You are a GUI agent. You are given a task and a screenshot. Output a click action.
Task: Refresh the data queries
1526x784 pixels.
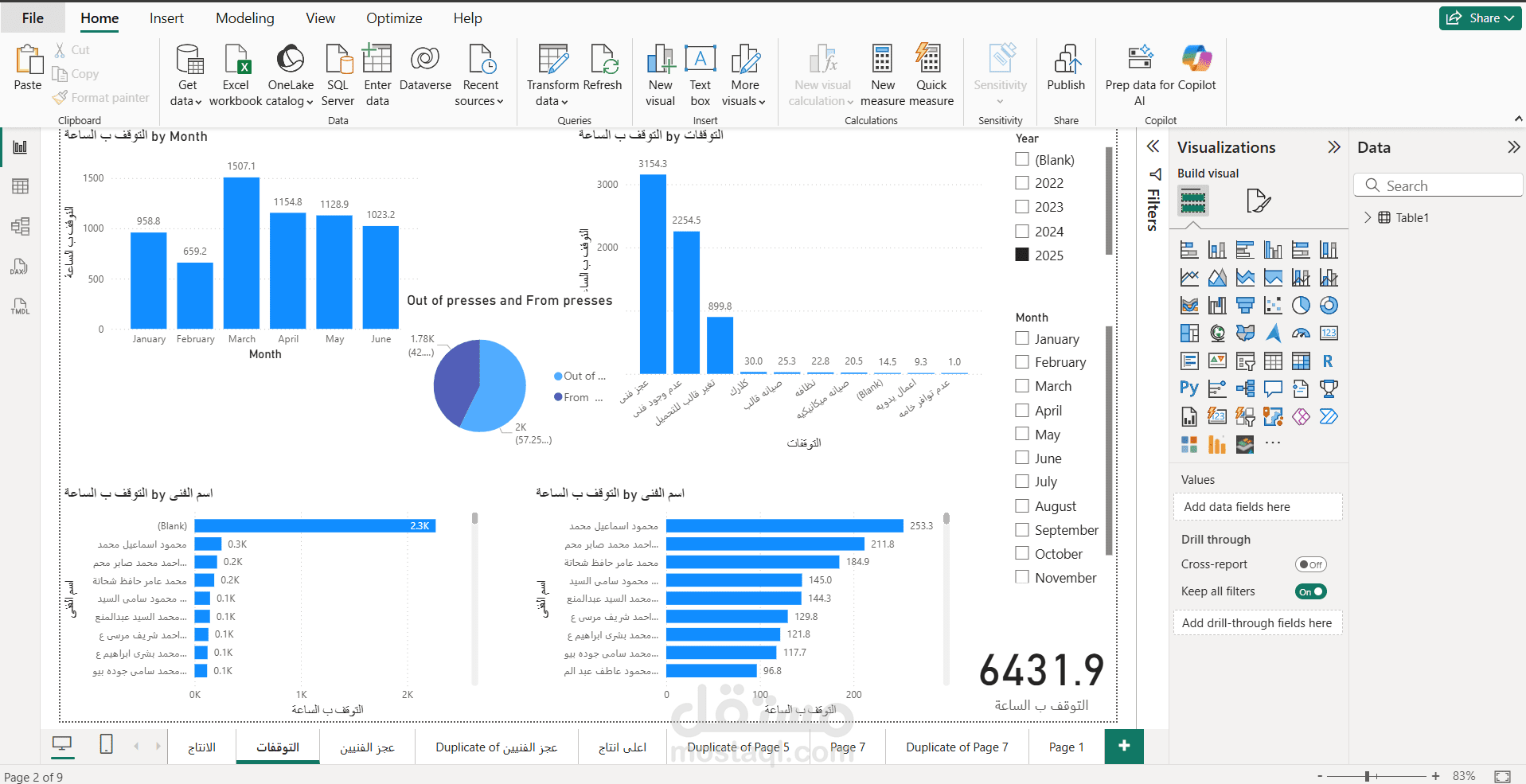click(603, 68)
